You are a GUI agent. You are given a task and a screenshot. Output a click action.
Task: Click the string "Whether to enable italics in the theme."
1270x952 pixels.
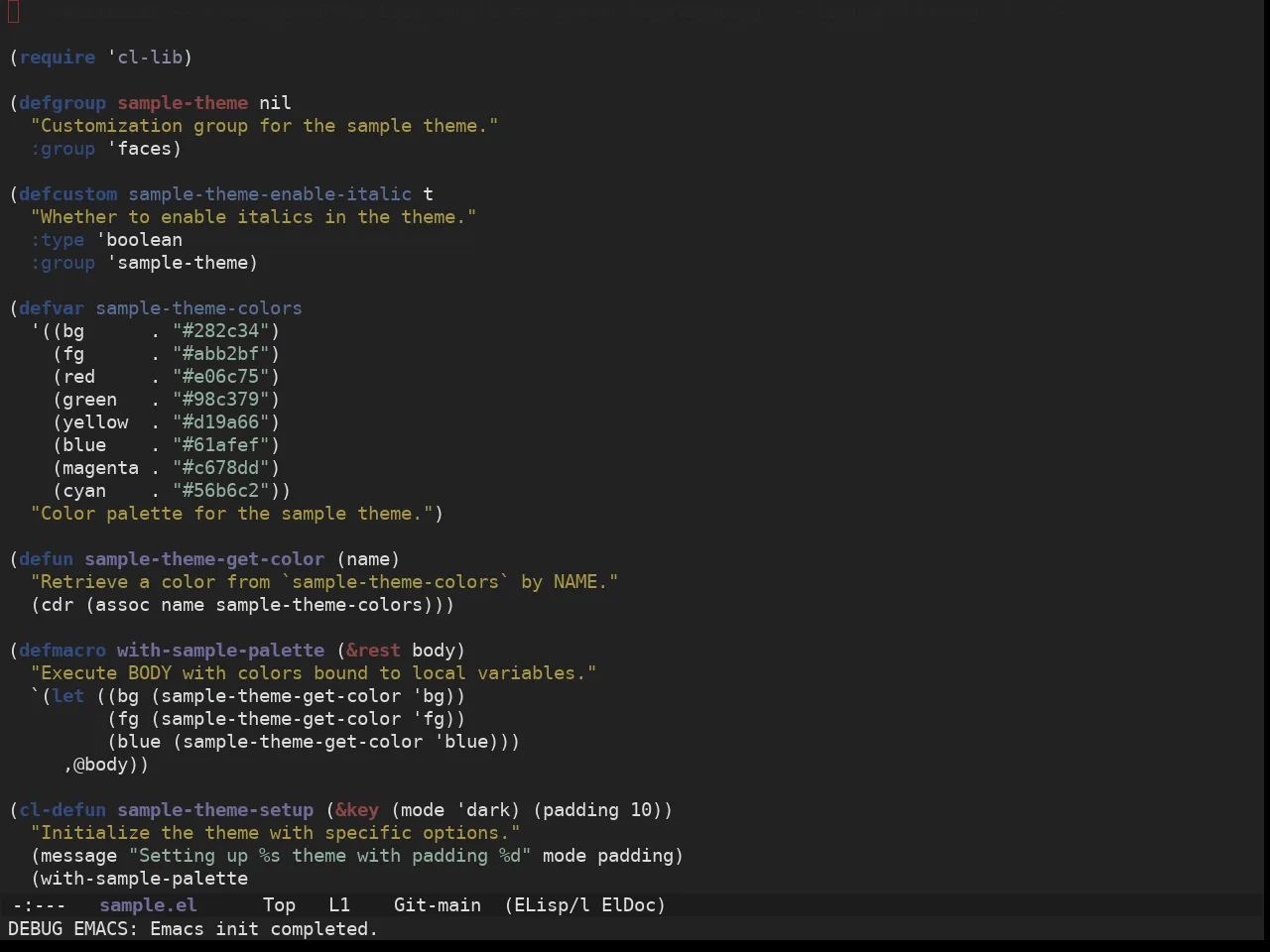pos(254,217)
